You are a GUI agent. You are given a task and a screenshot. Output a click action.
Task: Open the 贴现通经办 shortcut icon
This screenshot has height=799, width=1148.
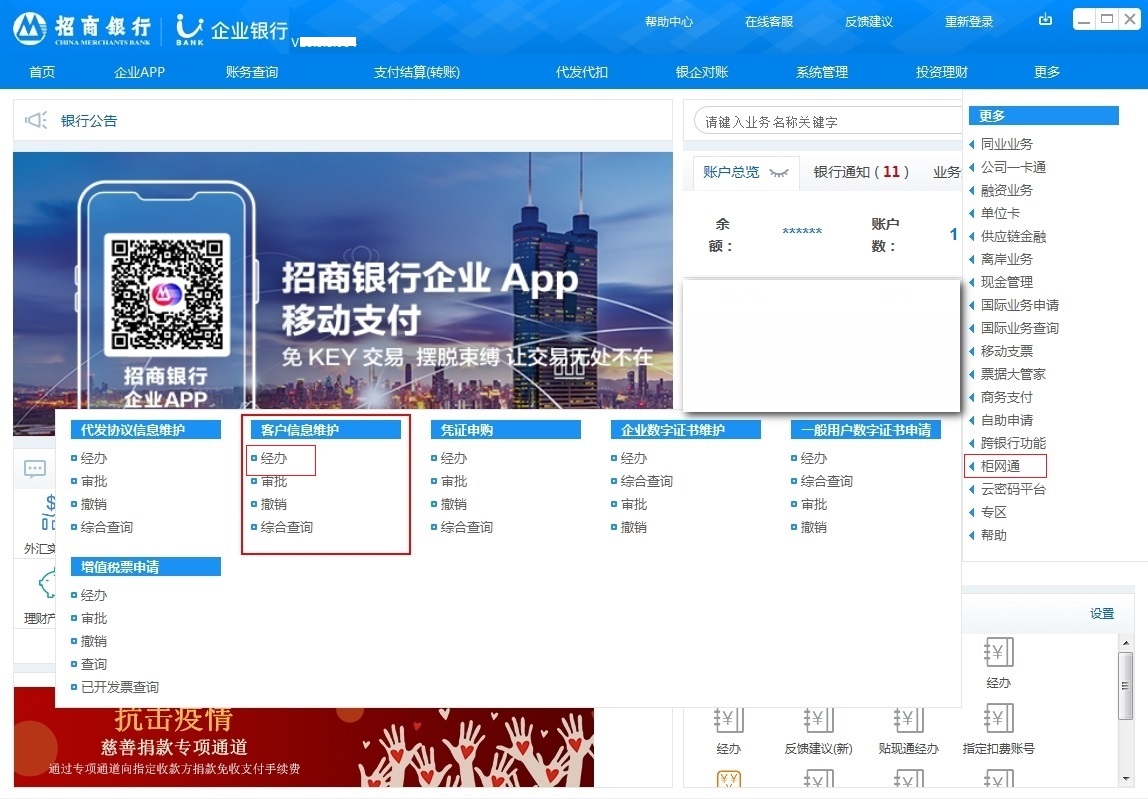tap(908, 720)
